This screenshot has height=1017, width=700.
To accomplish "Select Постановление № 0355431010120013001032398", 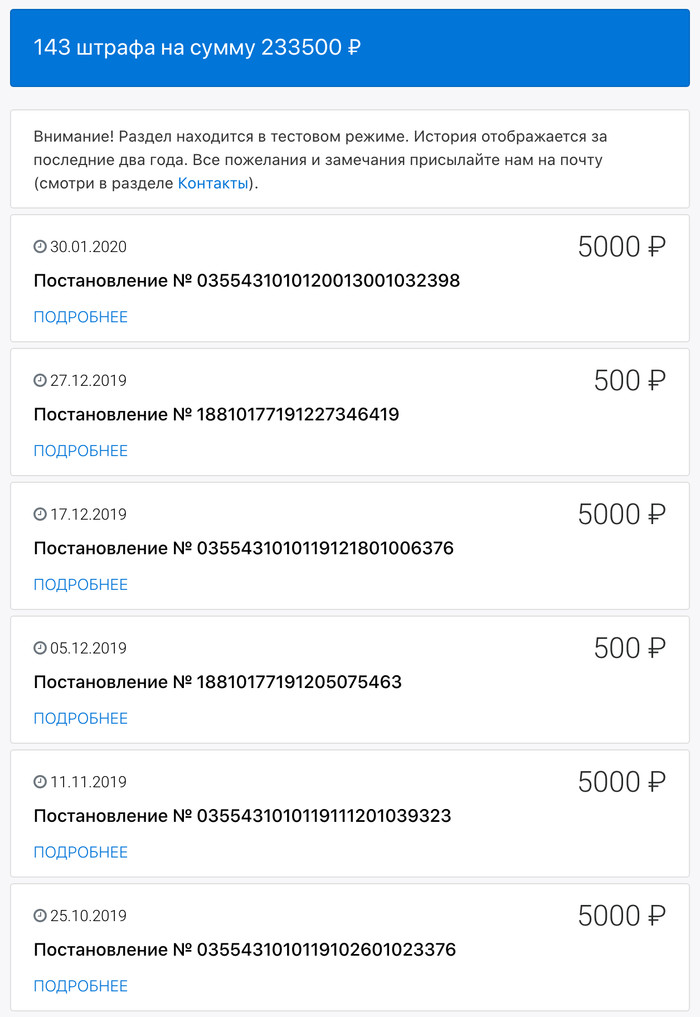I will tap(247, 281).
